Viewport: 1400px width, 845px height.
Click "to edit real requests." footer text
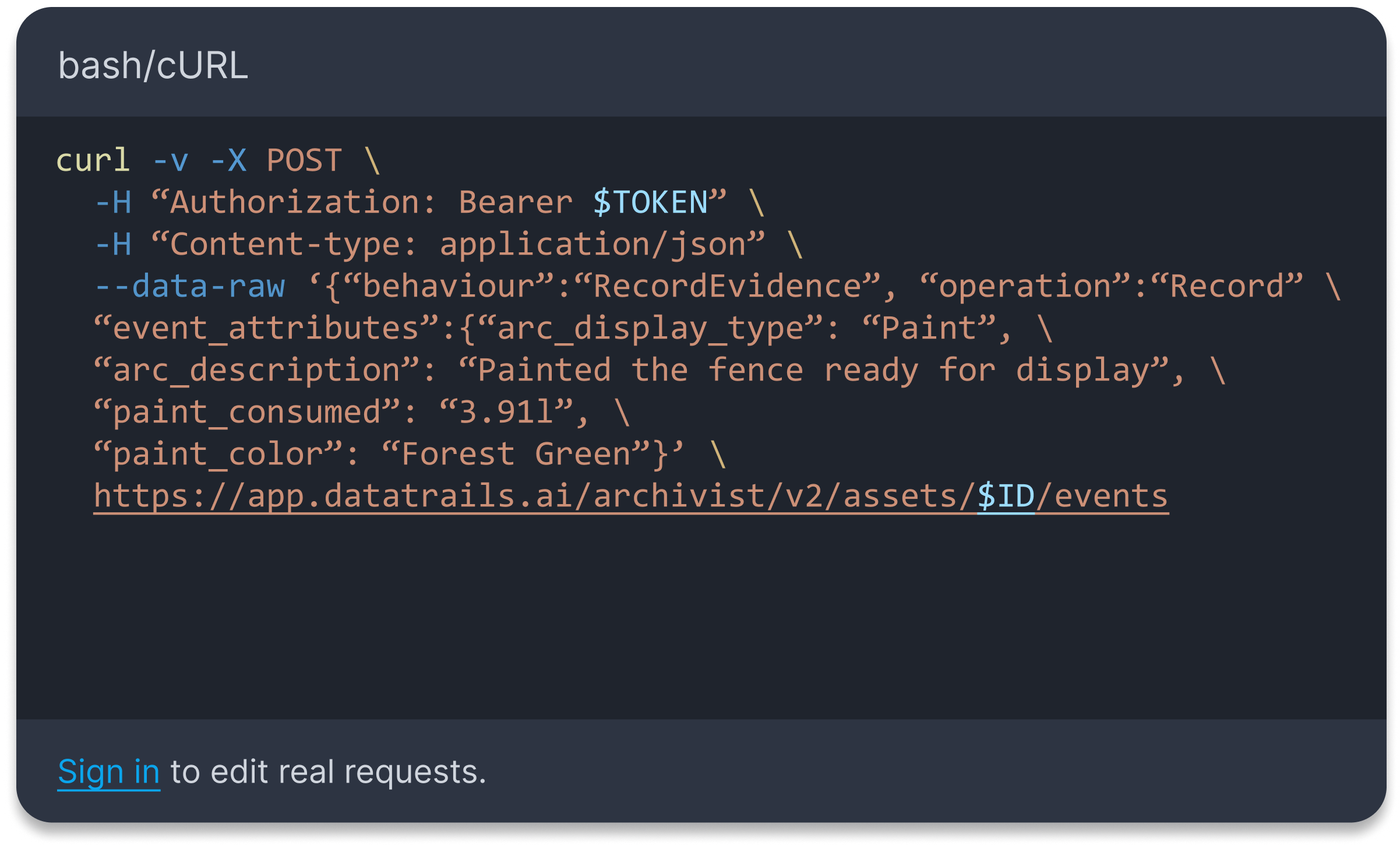tap(328, 772)
